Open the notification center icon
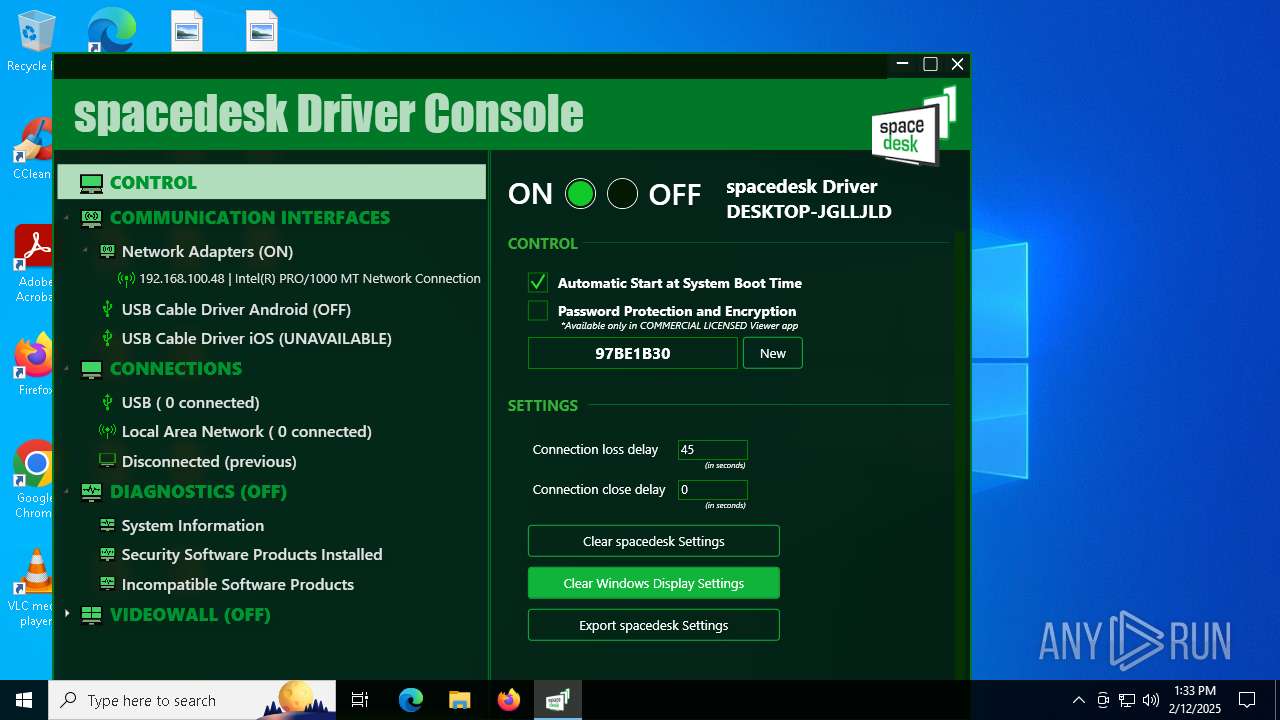 tap(1247, 700)
